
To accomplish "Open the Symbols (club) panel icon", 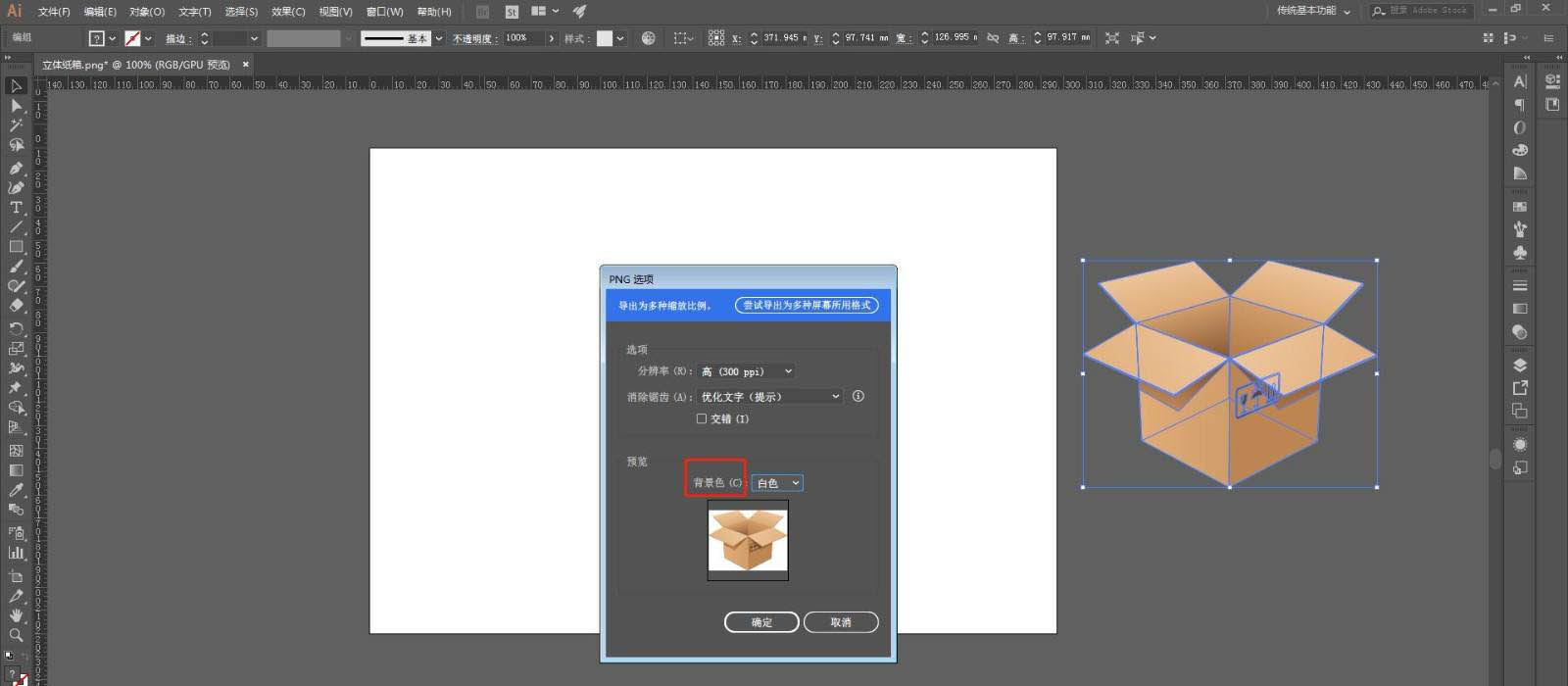I will 1520,253.
